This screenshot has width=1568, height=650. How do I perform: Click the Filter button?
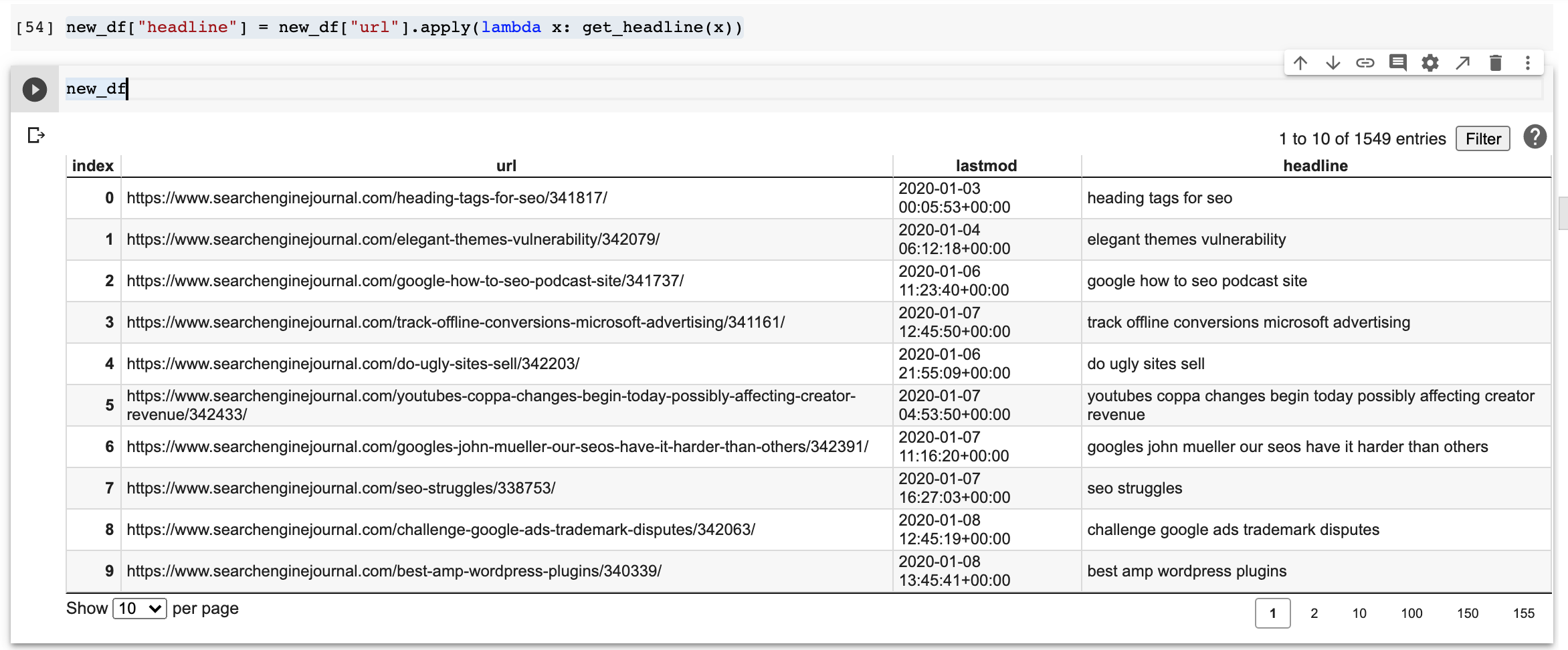tap(1482, 138)
